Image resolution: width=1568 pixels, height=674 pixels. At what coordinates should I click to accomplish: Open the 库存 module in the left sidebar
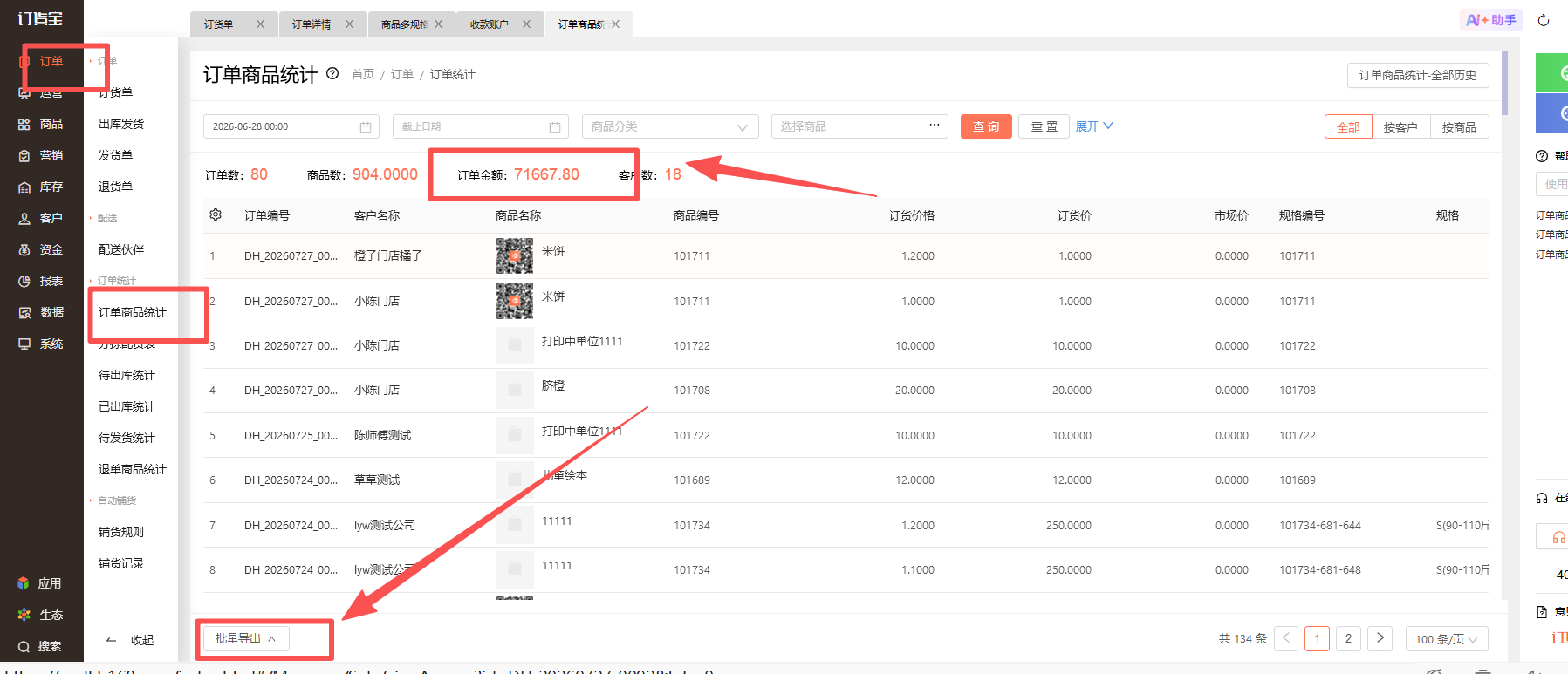[41, 187]
